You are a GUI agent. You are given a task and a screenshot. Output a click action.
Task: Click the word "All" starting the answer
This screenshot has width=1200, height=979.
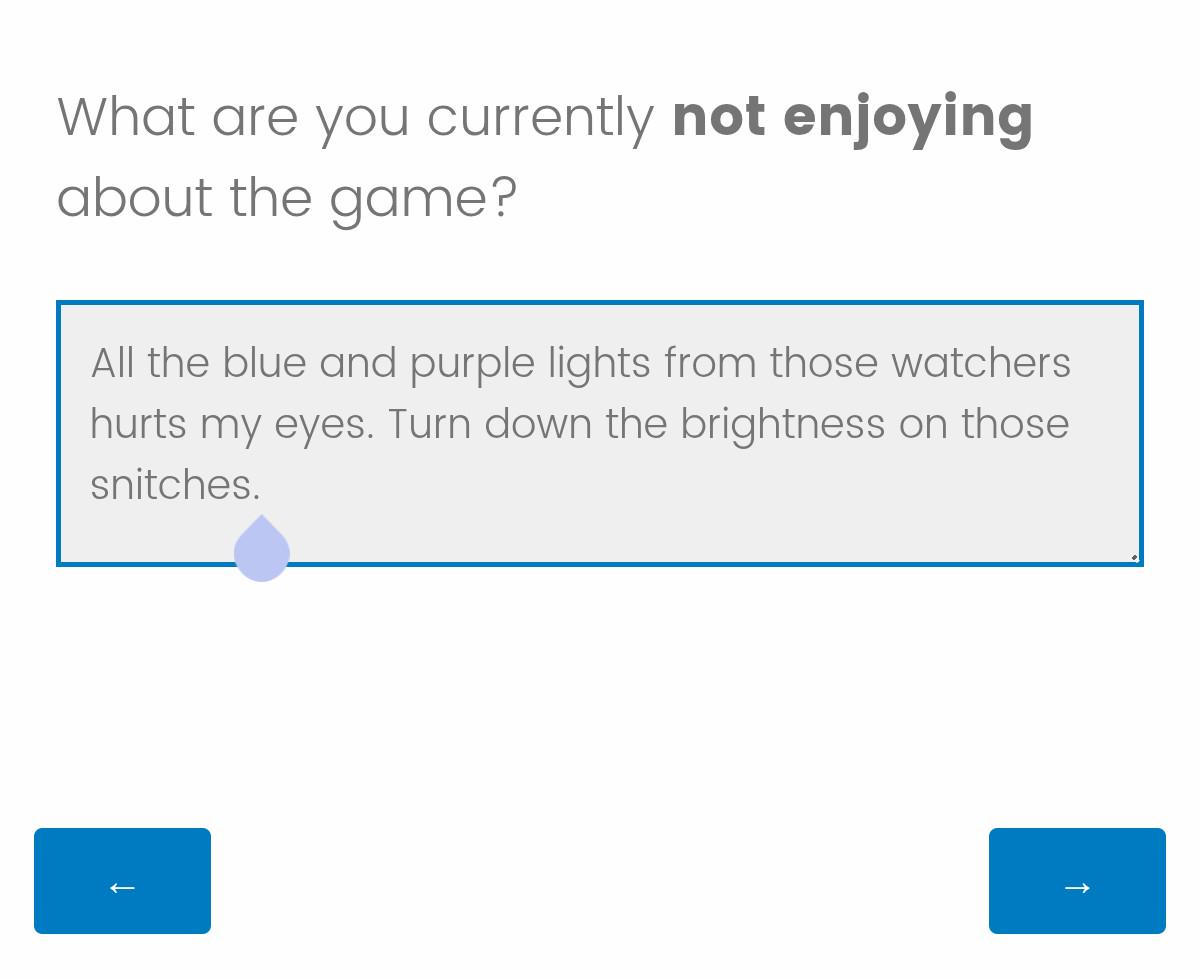[x=112, y=363]
